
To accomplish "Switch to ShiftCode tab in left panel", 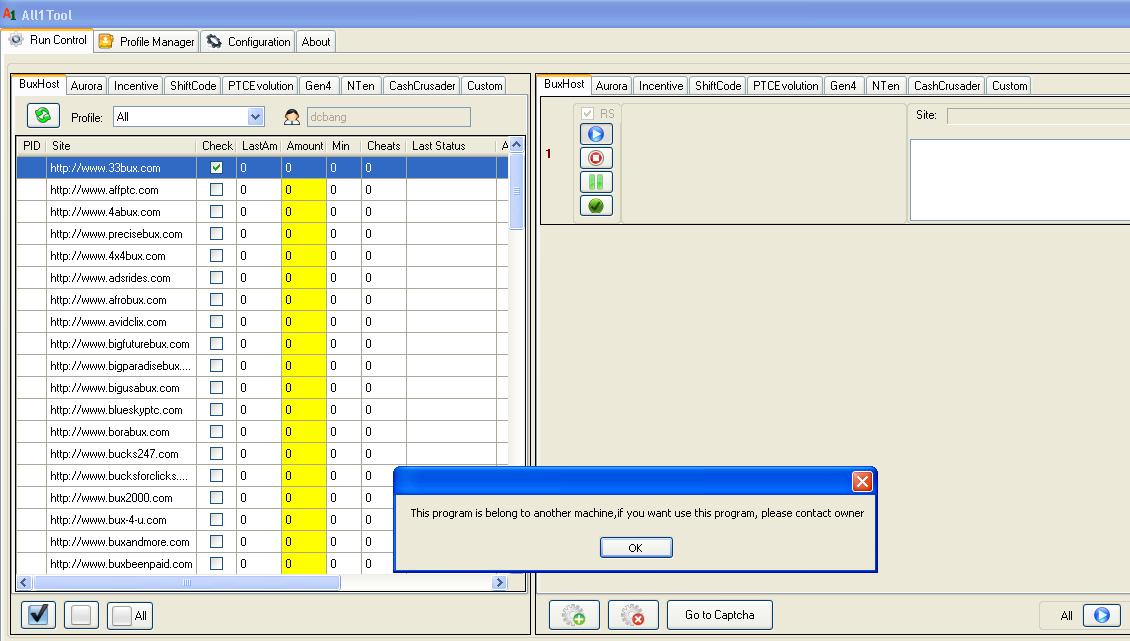I will 192,86.
